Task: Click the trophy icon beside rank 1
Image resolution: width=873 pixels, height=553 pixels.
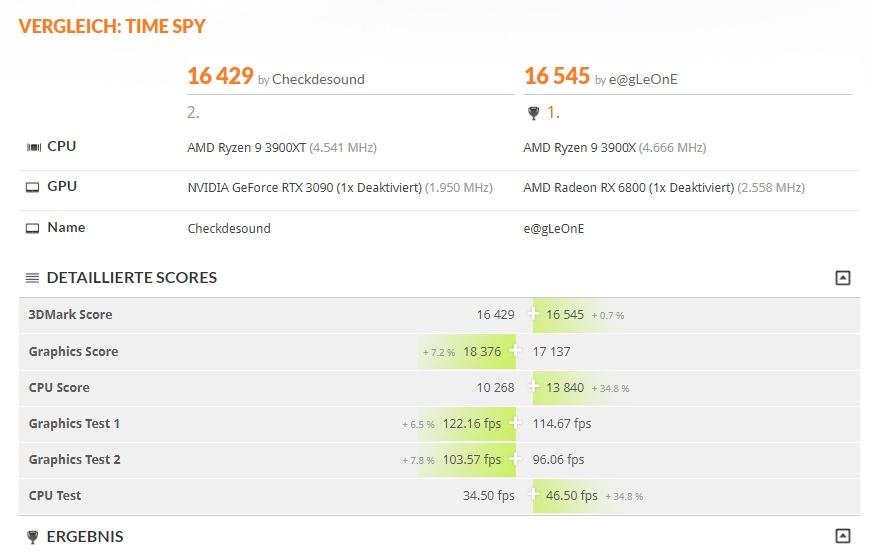Action: pos(533,113)
